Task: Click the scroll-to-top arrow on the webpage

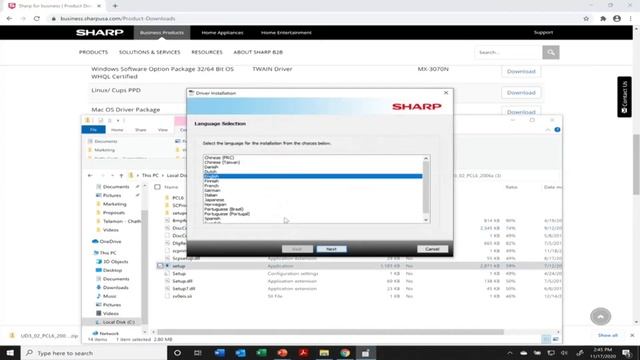Action: pyautogui.click(x=600, y=316)
